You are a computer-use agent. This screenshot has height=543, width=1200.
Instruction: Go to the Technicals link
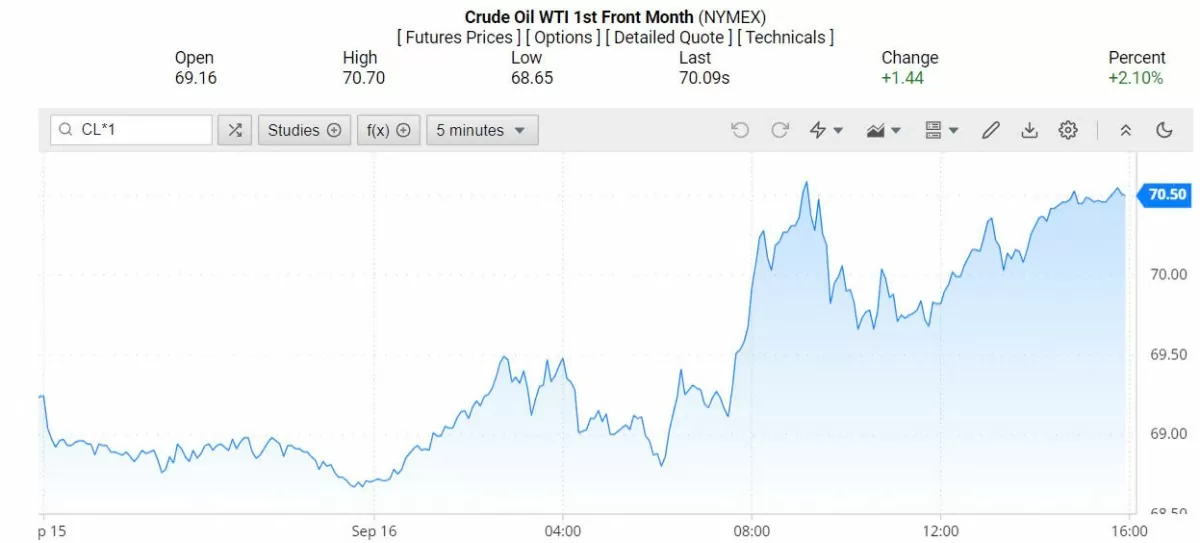[786, 37]
